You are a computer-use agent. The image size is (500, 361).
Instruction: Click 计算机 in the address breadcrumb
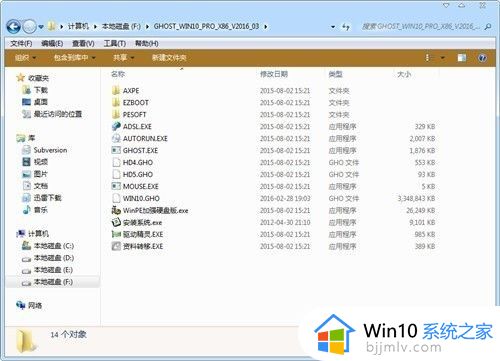79,26
